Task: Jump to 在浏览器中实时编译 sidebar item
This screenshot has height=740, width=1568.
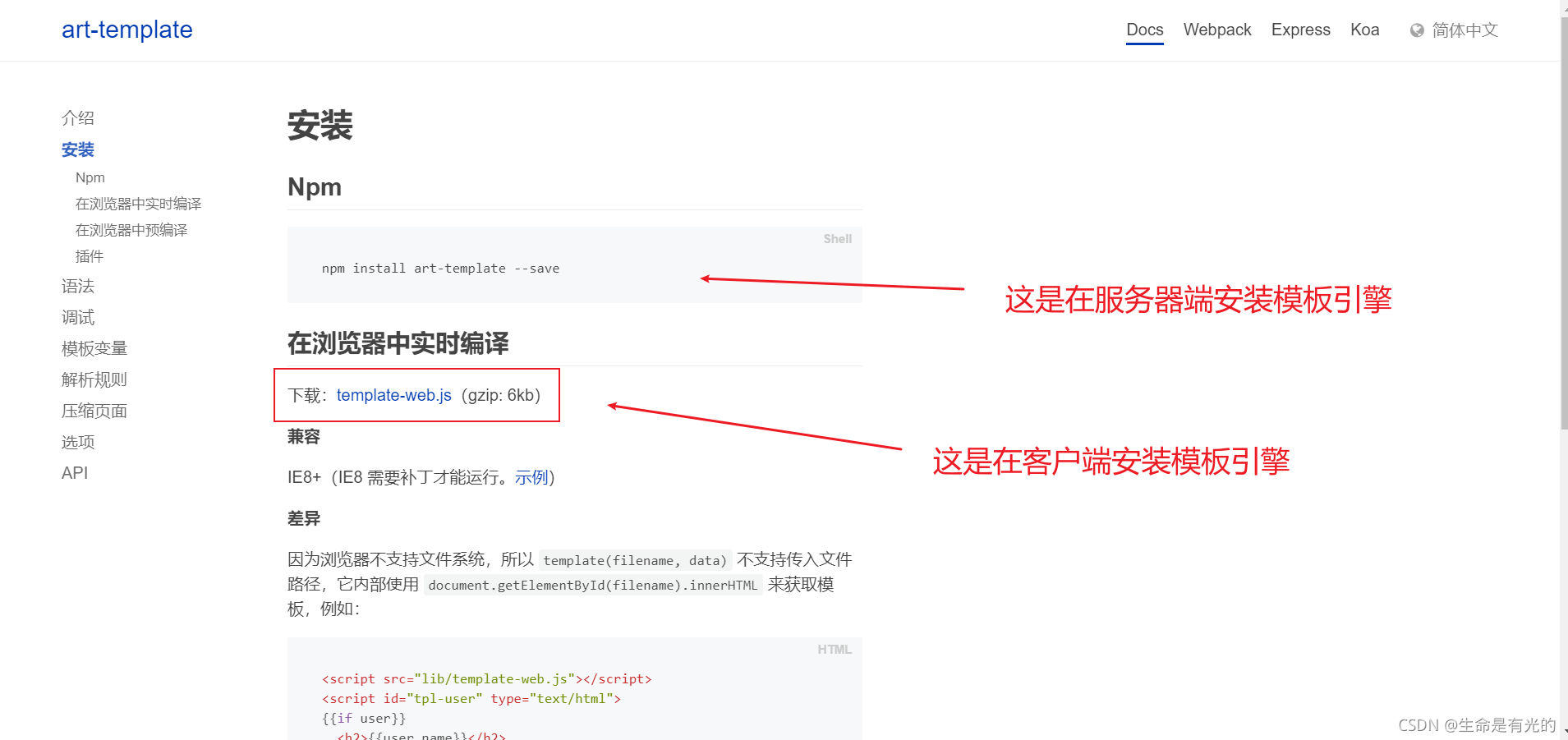Action: (x=138, y=204)
